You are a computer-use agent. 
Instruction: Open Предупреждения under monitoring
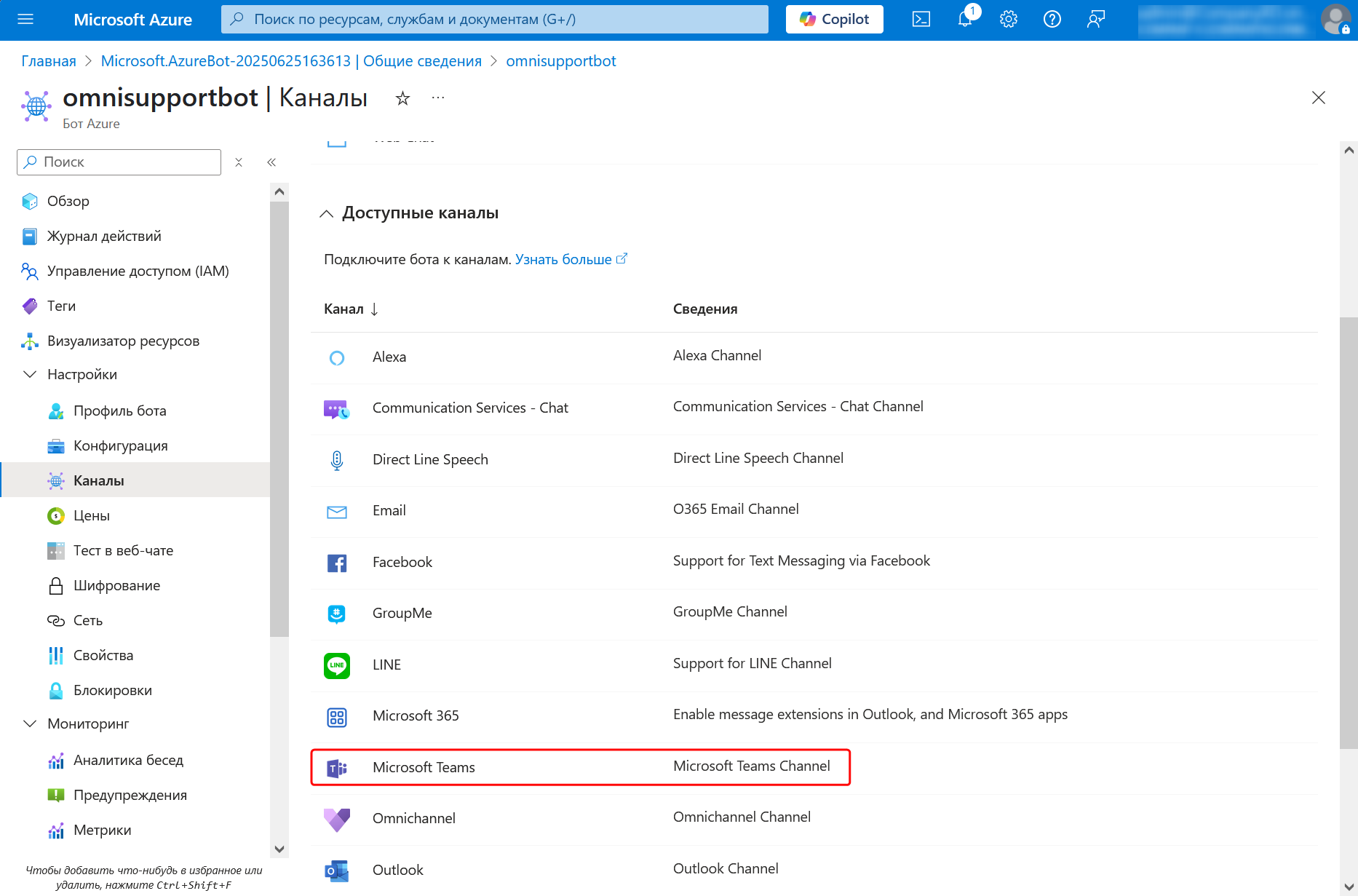tap(130, 796)
